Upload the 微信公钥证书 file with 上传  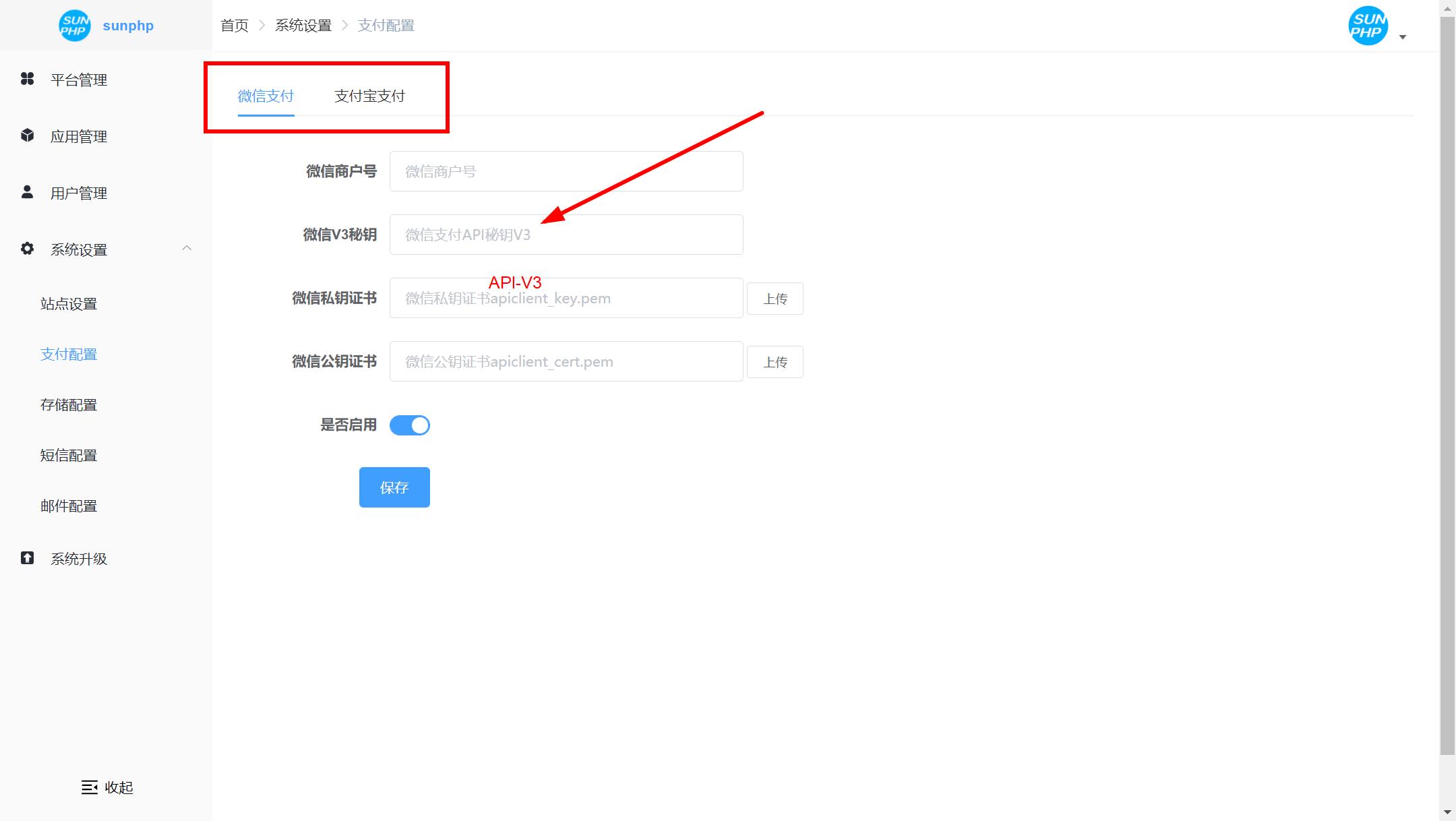coord(775,362)
